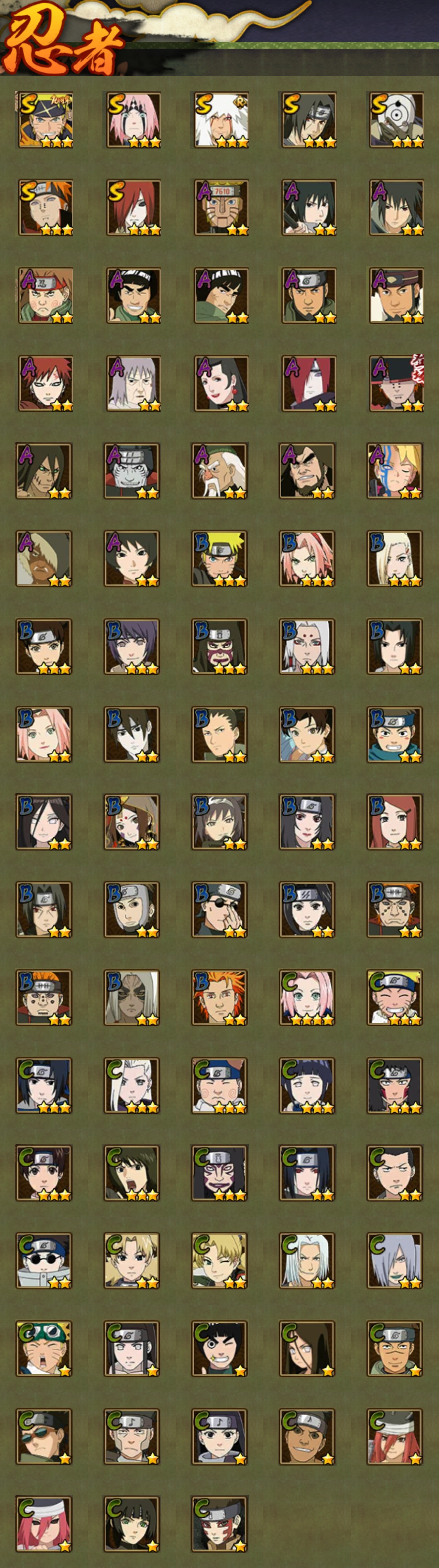Select B-rank Naruto with spiky yellow hair
This screenshot has width=439, height=1568.
(x=220, y=559)
